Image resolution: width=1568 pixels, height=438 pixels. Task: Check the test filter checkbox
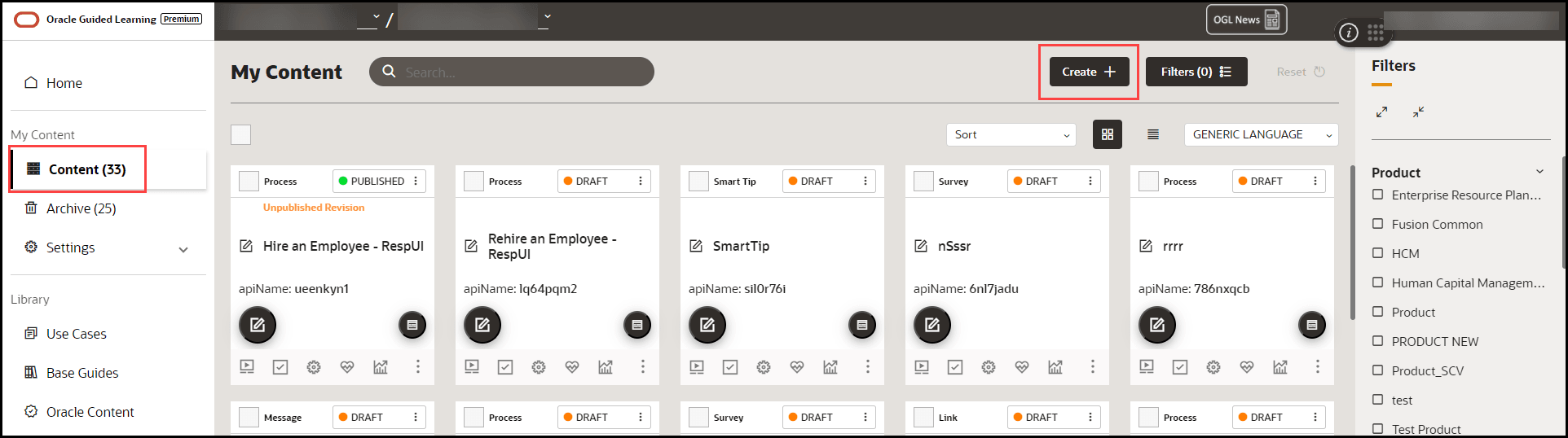[1378, 400]
